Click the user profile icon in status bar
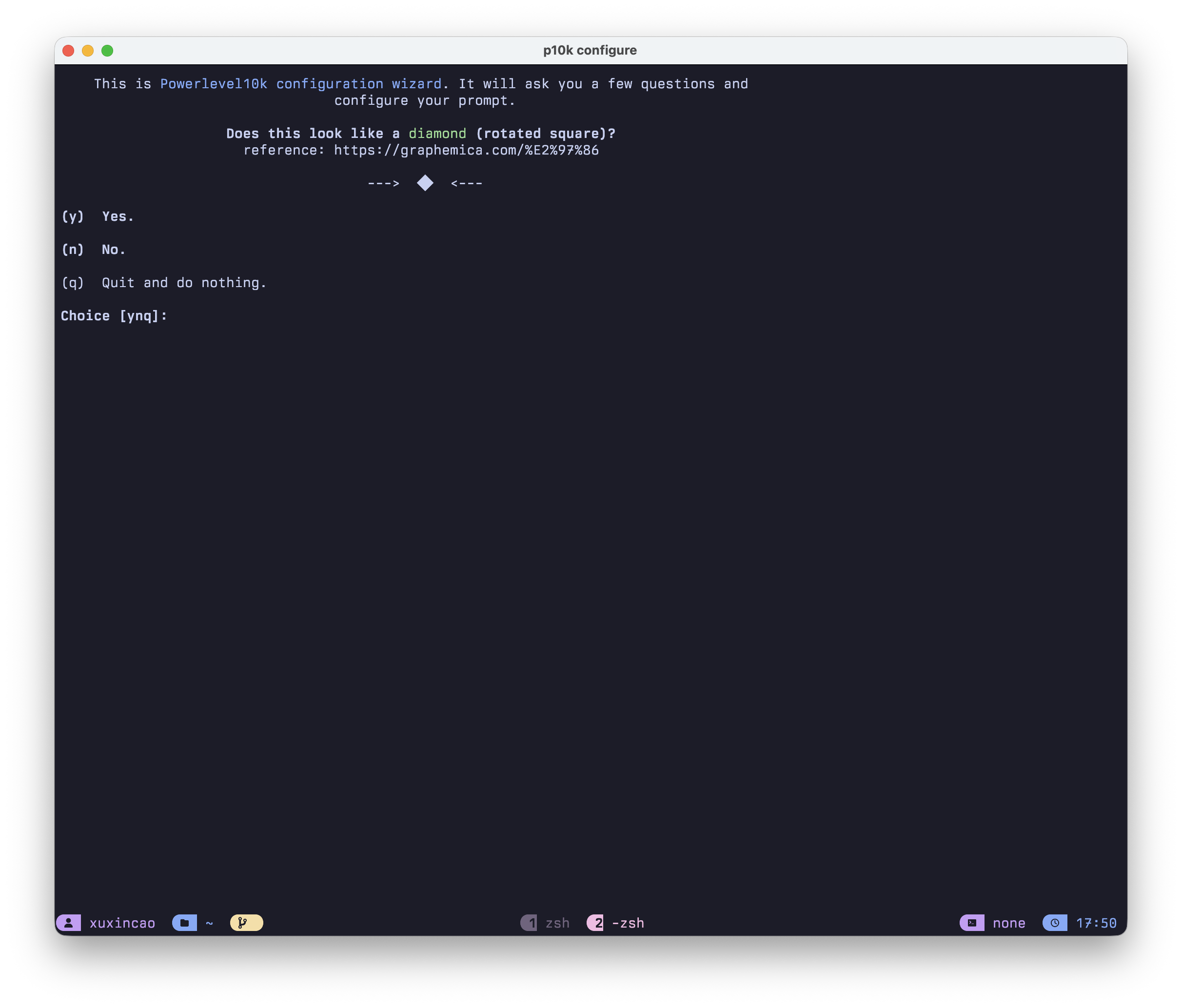Screen dimensions: 1182x1008 point(68,923)
